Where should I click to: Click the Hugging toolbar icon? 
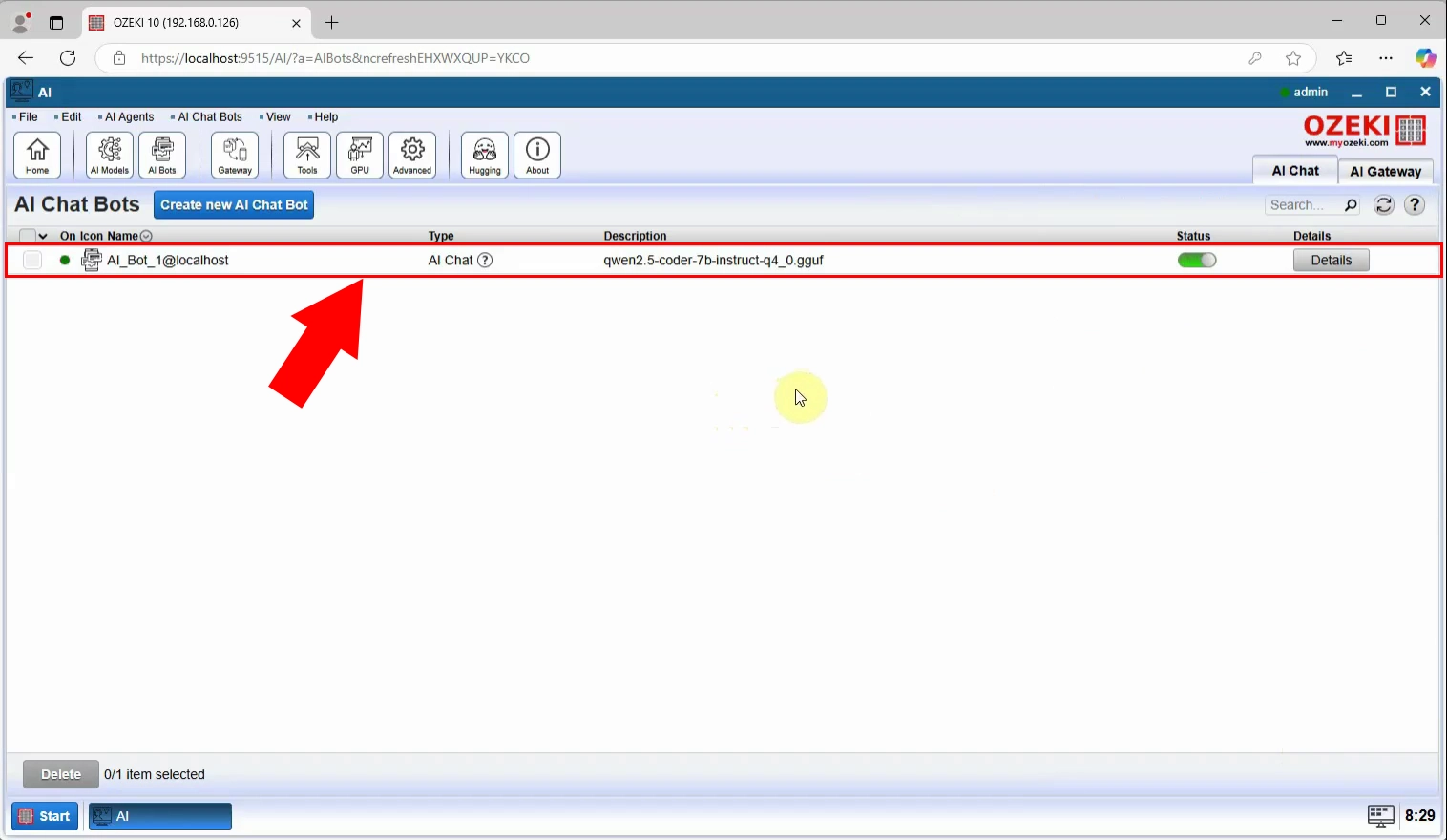click(485, 156)
